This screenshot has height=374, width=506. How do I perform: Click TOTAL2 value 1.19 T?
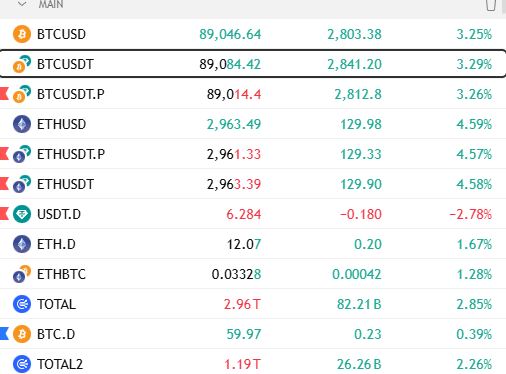[x=242, y=364]
